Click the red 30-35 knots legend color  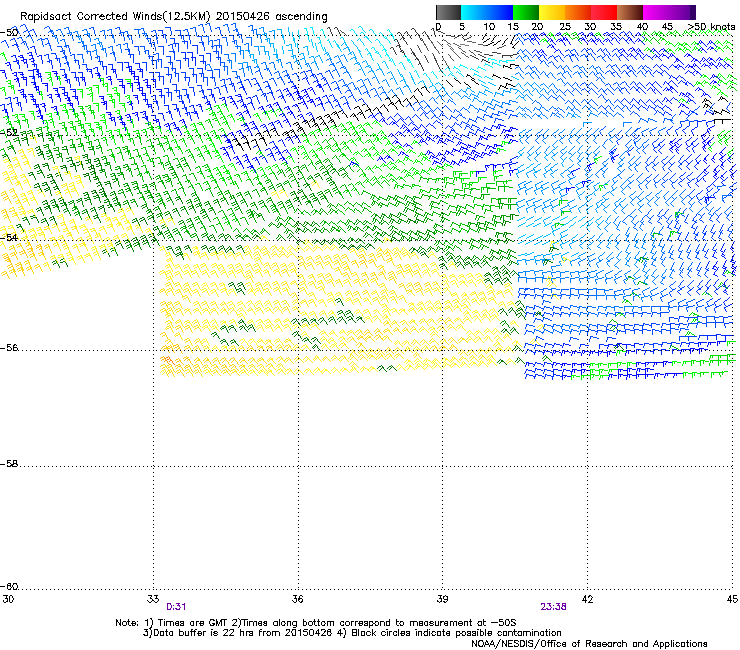pyautogui.click(x=604, y=12)
